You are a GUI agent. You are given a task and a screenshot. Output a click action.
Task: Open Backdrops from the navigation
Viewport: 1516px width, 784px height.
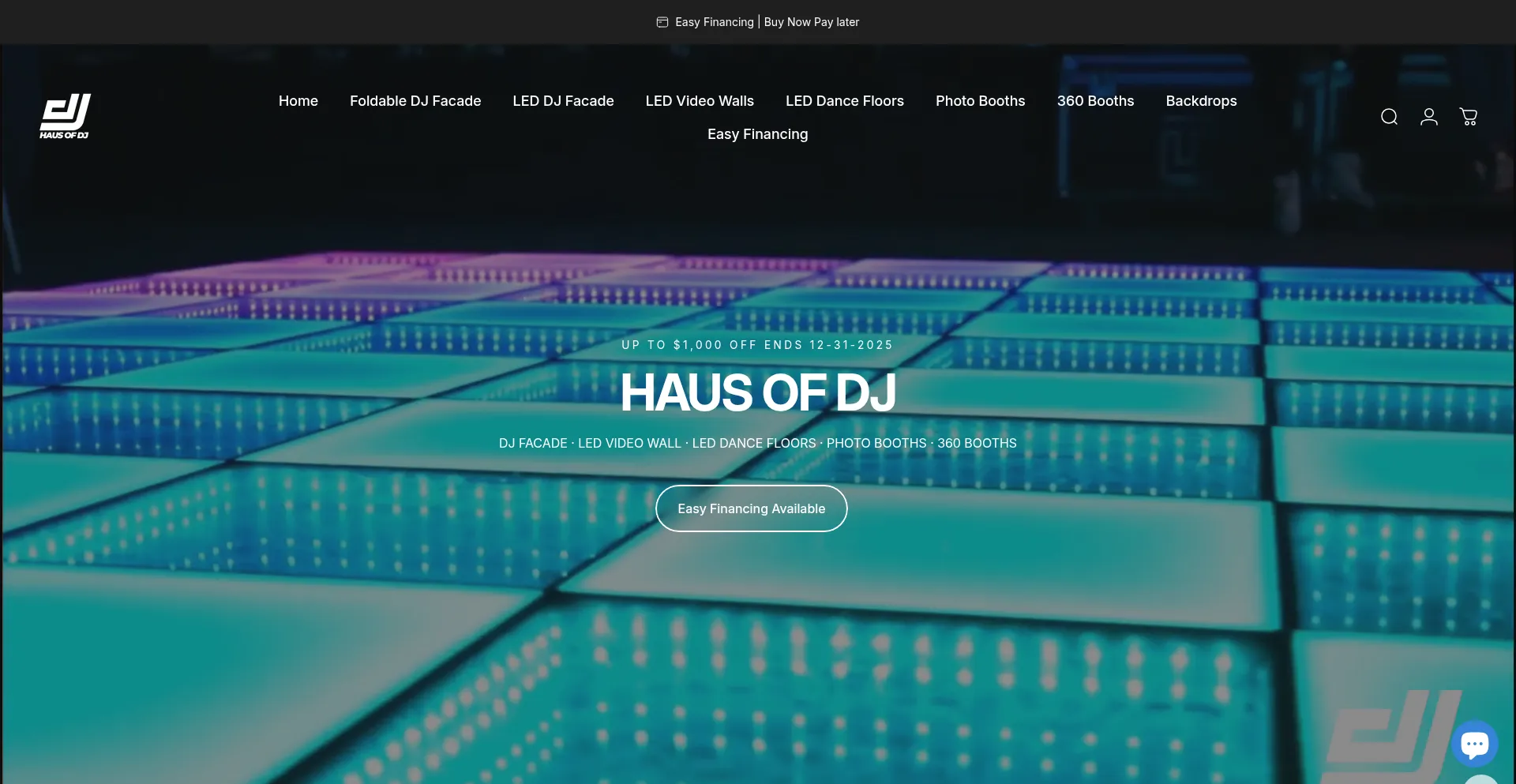coord(1200,101)
